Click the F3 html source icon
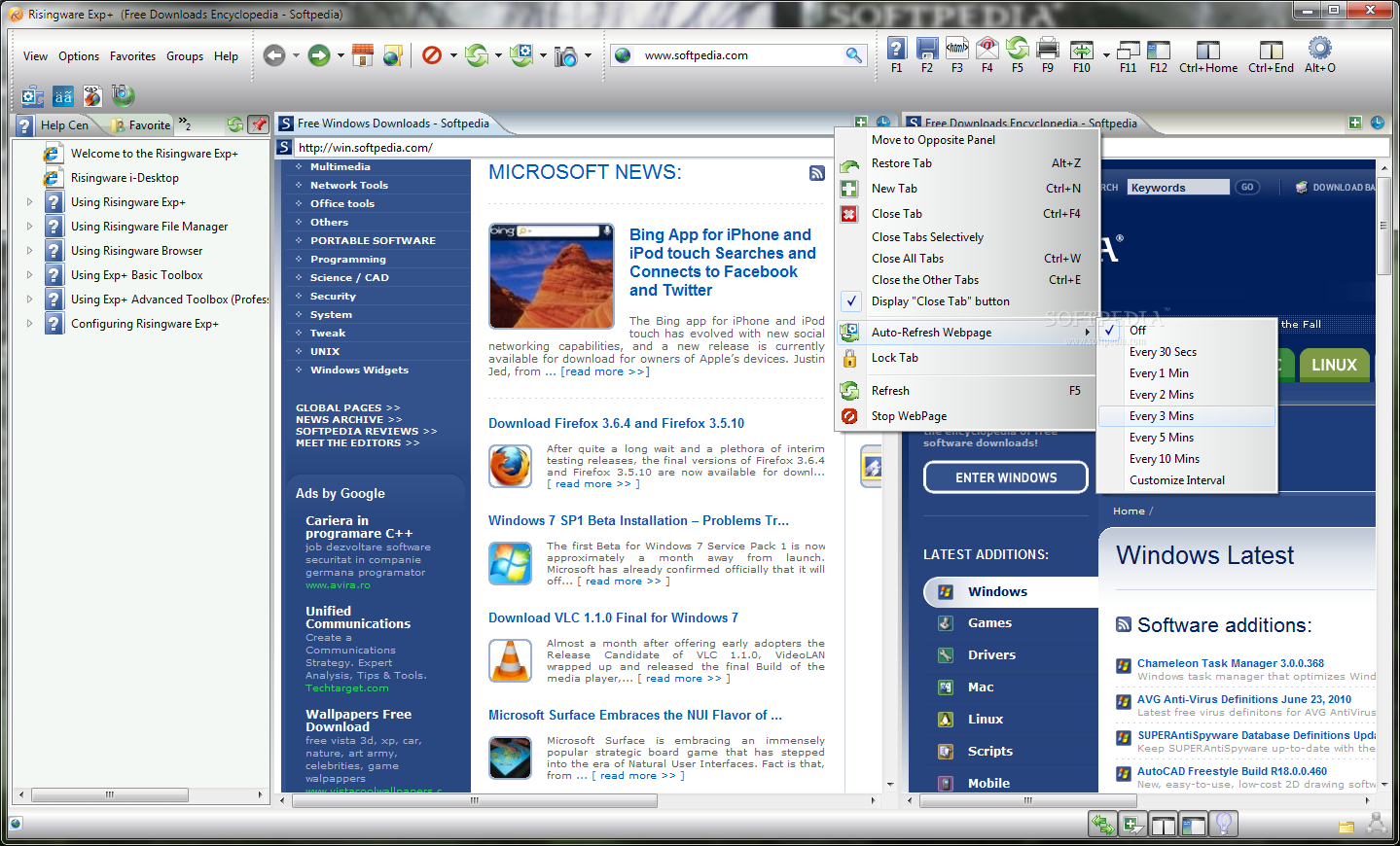The image size is (1400, 846). tap(957, 48)
